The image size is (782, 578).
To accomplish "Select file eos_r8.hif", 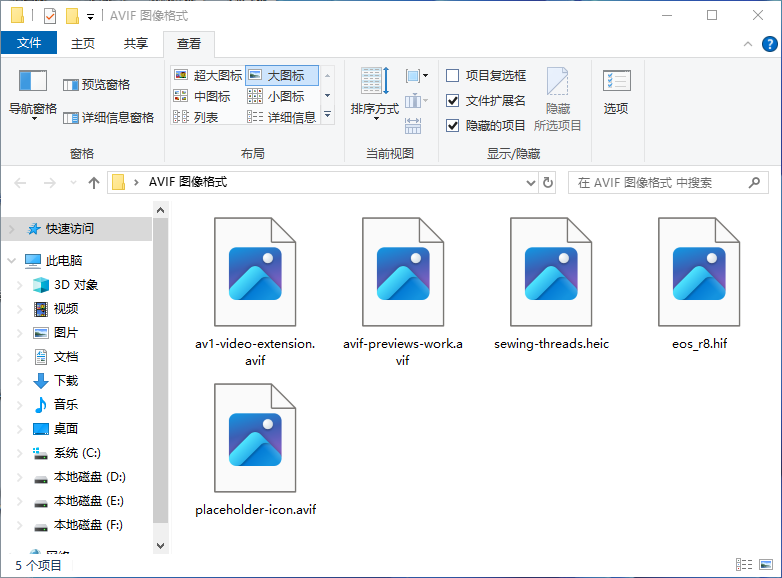I will (699, 283).
